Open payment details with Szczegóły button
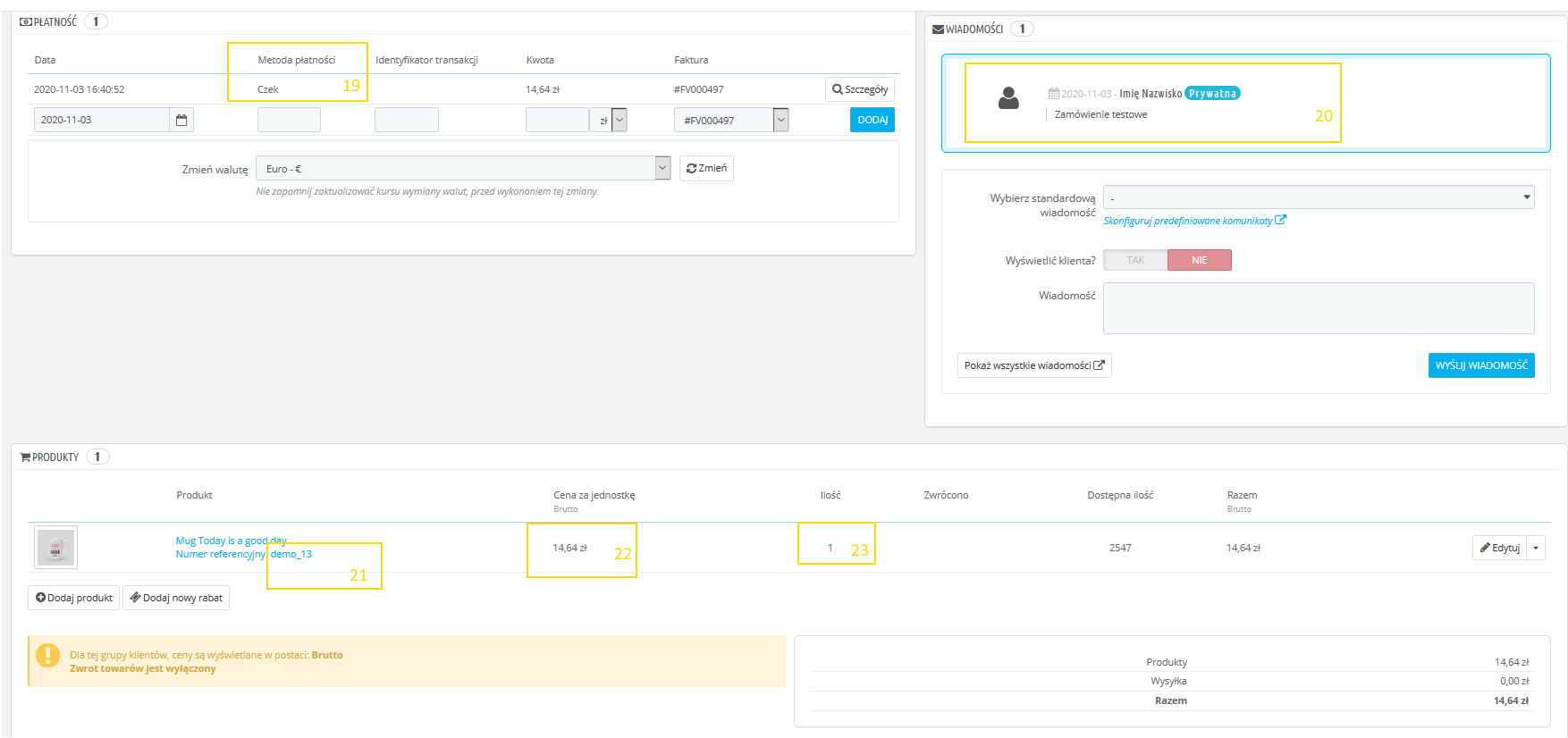The height and width of the screenshot is (738, 1568). click(859, 89)
